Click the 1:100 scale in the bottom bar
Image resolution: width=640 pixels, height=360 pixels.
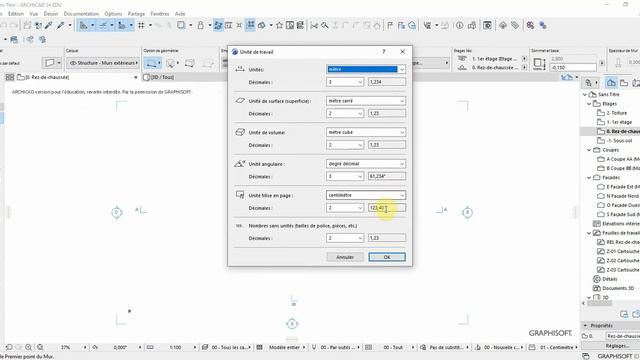pos(175,347)
